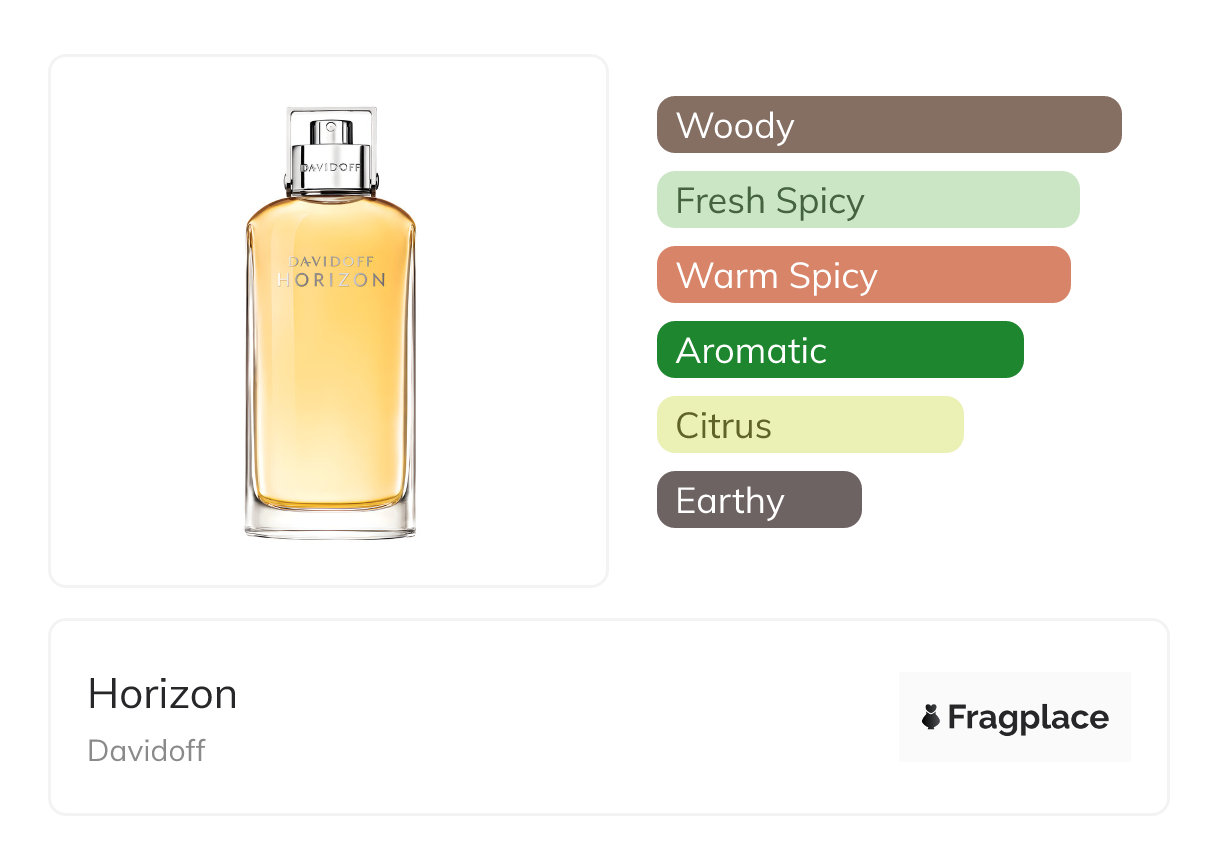Image resolution: width=1218 pixels, height=864 pixels.
Task: Choose the Warm Spicy accord bar
Action: pos(863,275)
